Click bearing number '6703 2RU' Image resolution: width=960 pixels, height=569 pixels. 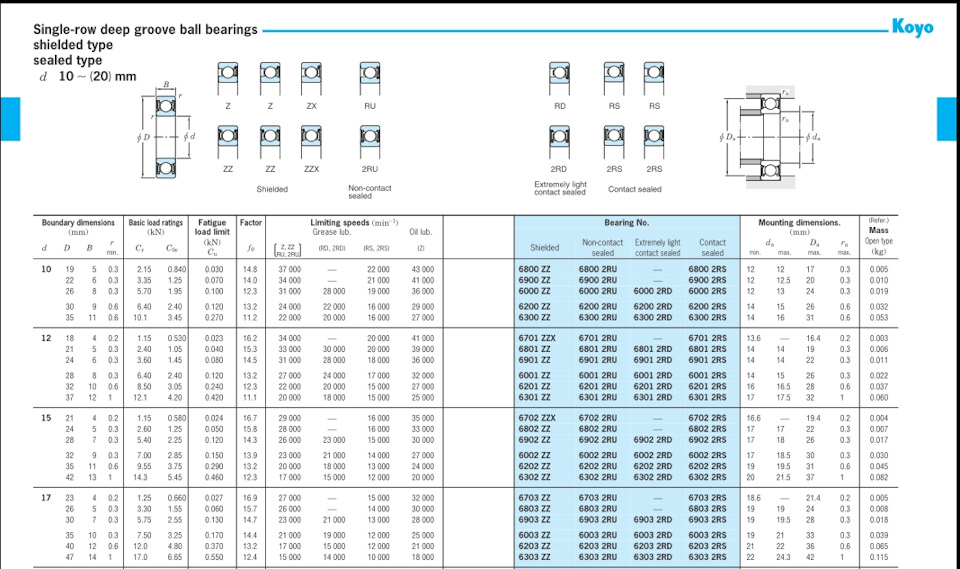click(598, 498)
